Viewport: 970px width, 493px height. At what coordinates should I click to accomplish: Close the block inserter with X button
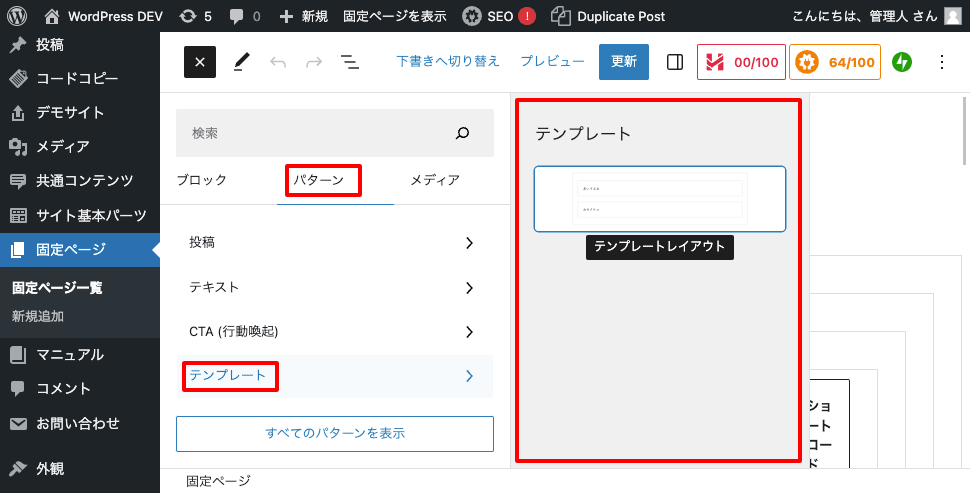(x=200, y=62)
